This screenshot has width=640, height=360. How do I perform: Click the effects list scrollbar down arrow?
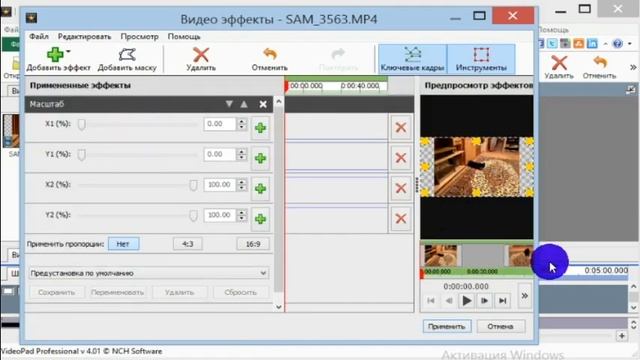click(x=279, y=307)
